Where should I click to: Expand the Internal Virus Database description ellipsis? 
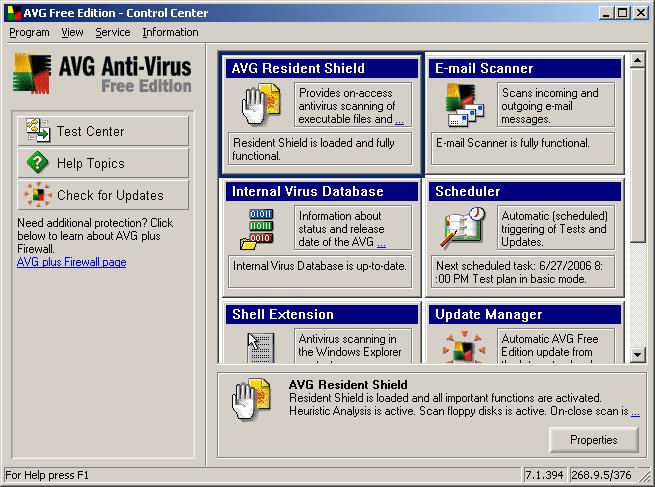point(380,243)
